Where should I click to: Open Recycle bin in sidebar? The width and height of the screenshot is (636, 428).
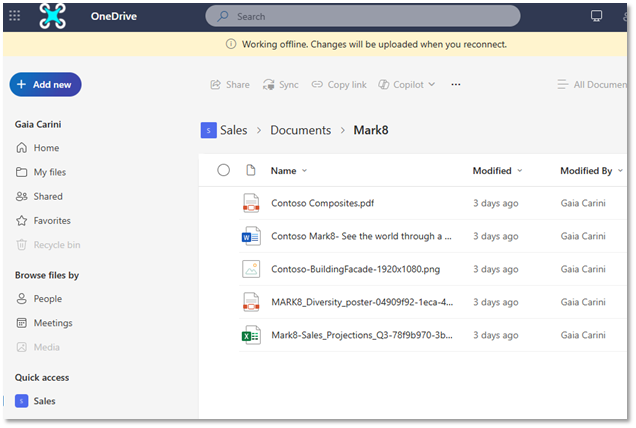coord(48,245)
